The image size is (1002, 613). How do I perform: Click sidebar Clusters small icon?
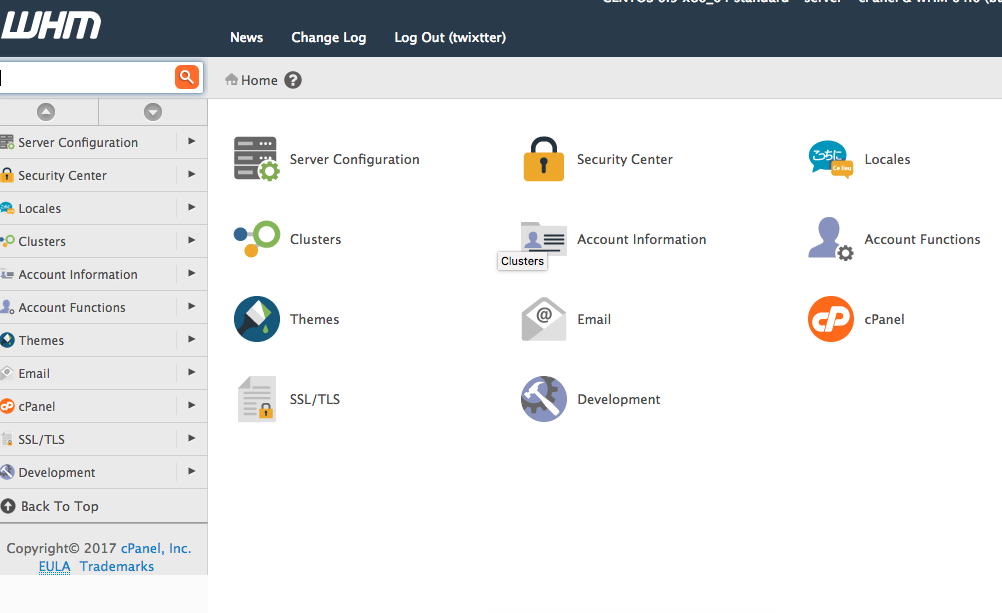pos(7,241)
